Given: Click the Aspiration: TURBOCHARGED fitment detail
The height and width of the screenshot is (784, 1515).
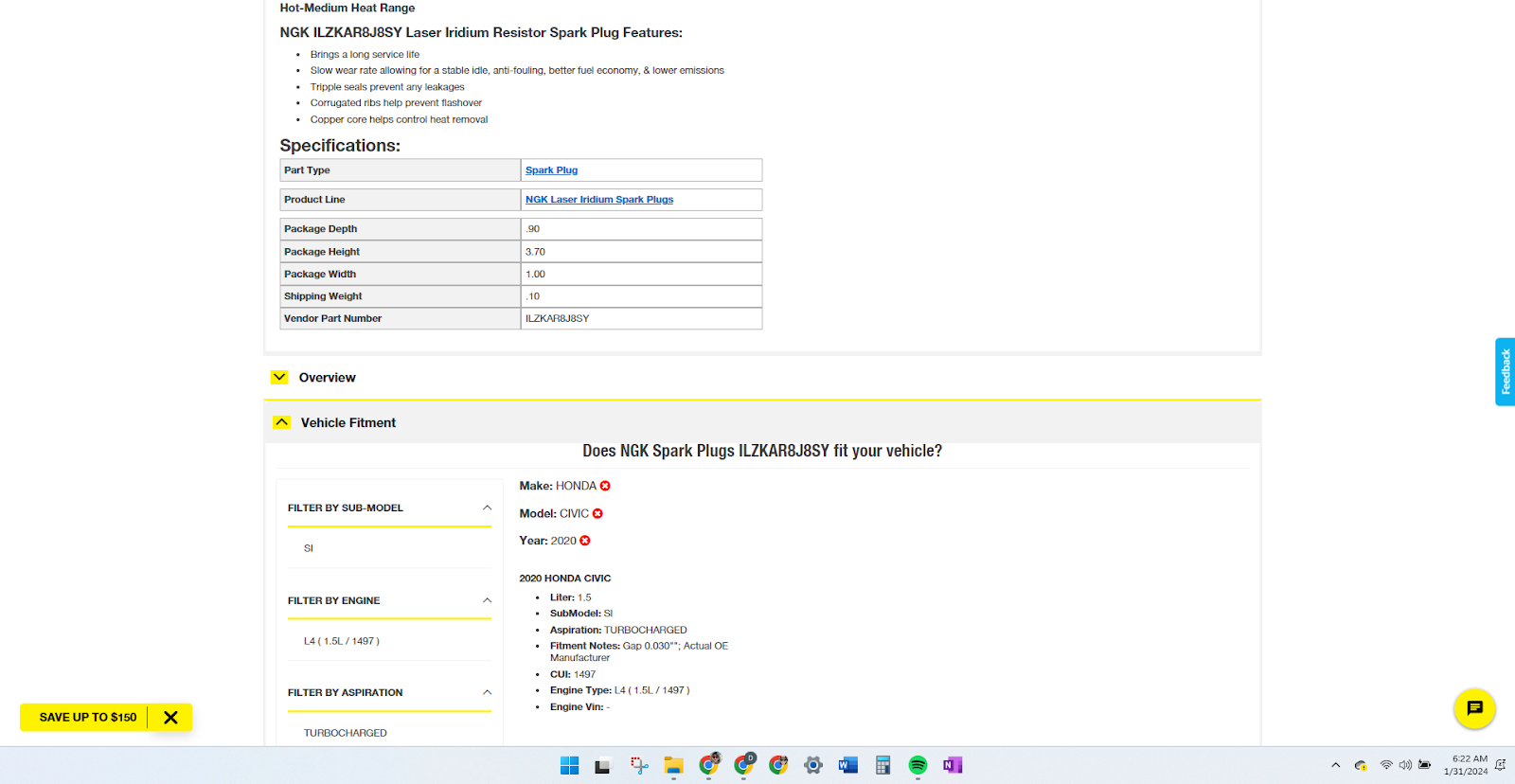Looking at the screenshot, I should 618,630.
